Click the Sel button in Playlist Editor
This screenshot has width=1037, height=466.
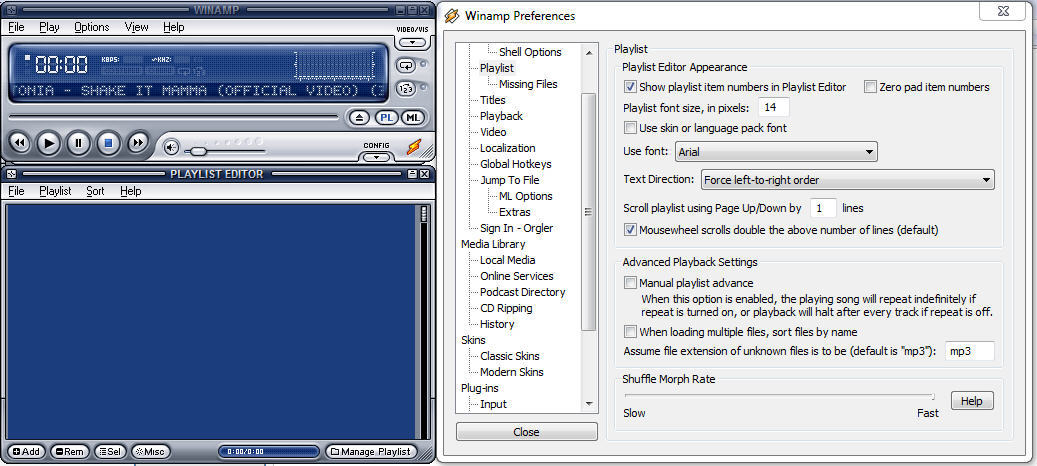tap(110, 452)
